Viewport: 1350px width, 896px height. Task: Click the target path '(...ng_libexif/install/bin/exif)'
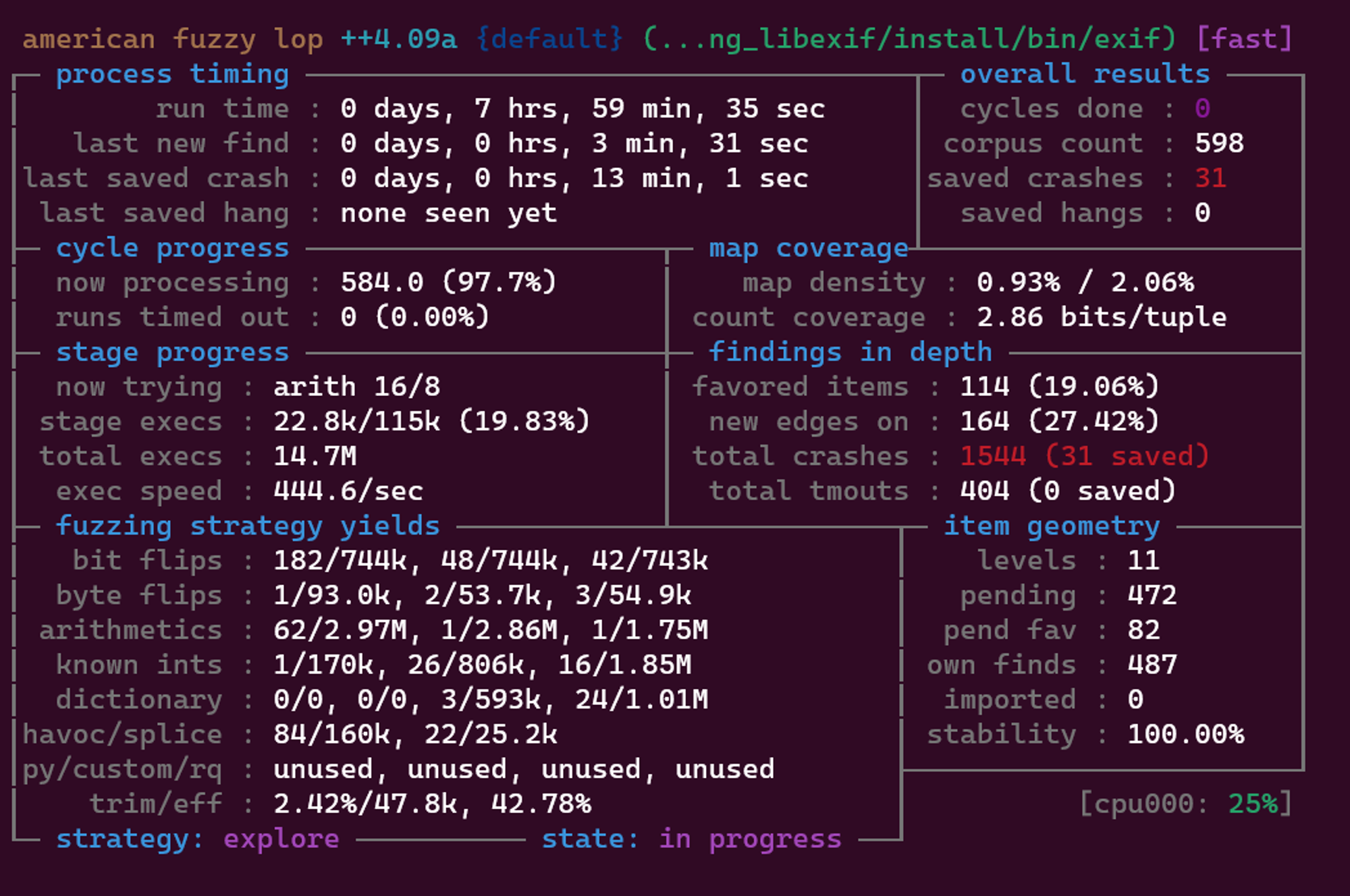[910, 39]
